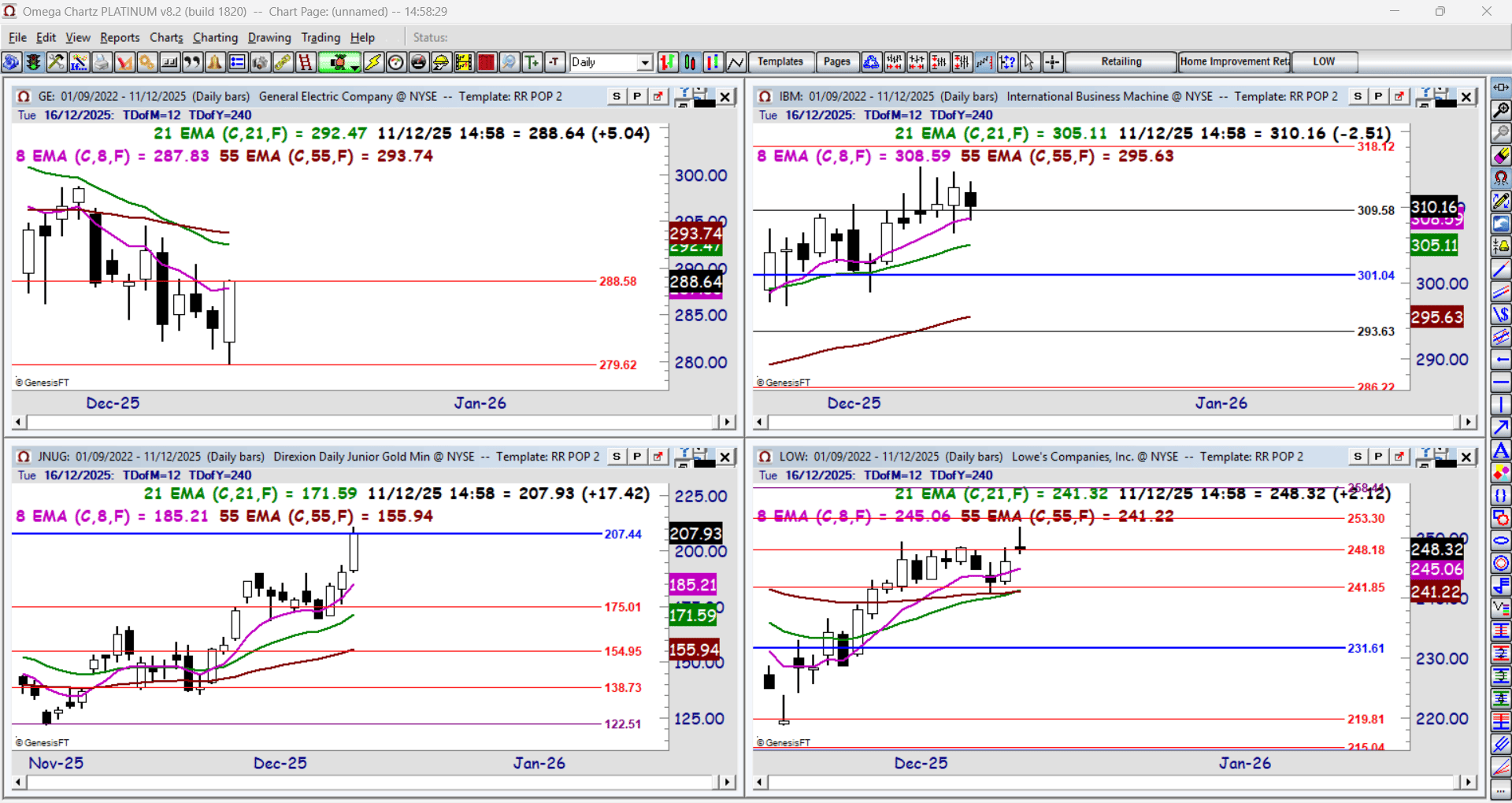The image size is (1512, 803).
Task: Click the Omega icon on IBM chart title
Action: (x=765, y=97)
